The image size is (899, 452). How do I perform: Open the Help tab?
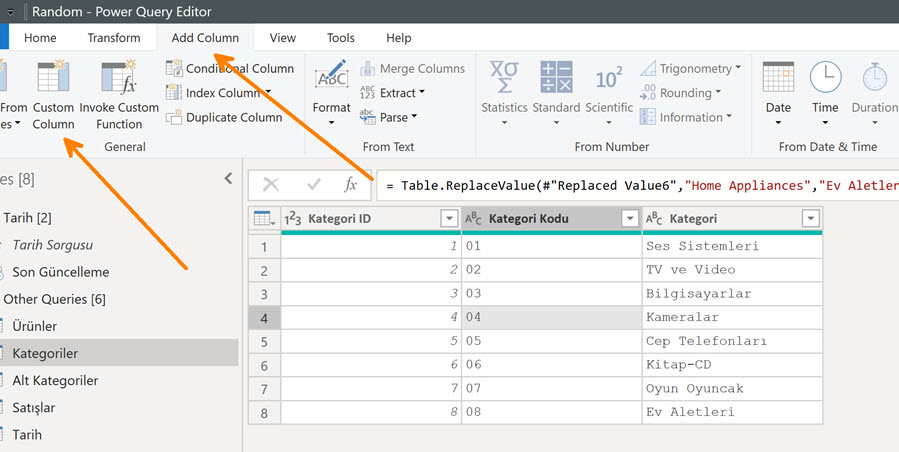pos(398,38)
